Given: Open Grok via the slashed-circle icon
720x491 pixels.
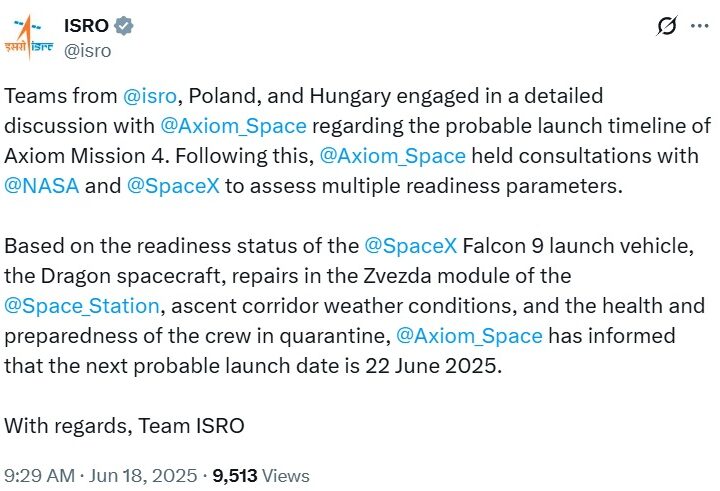Looking at the screenshot, I should click(667, 27).
